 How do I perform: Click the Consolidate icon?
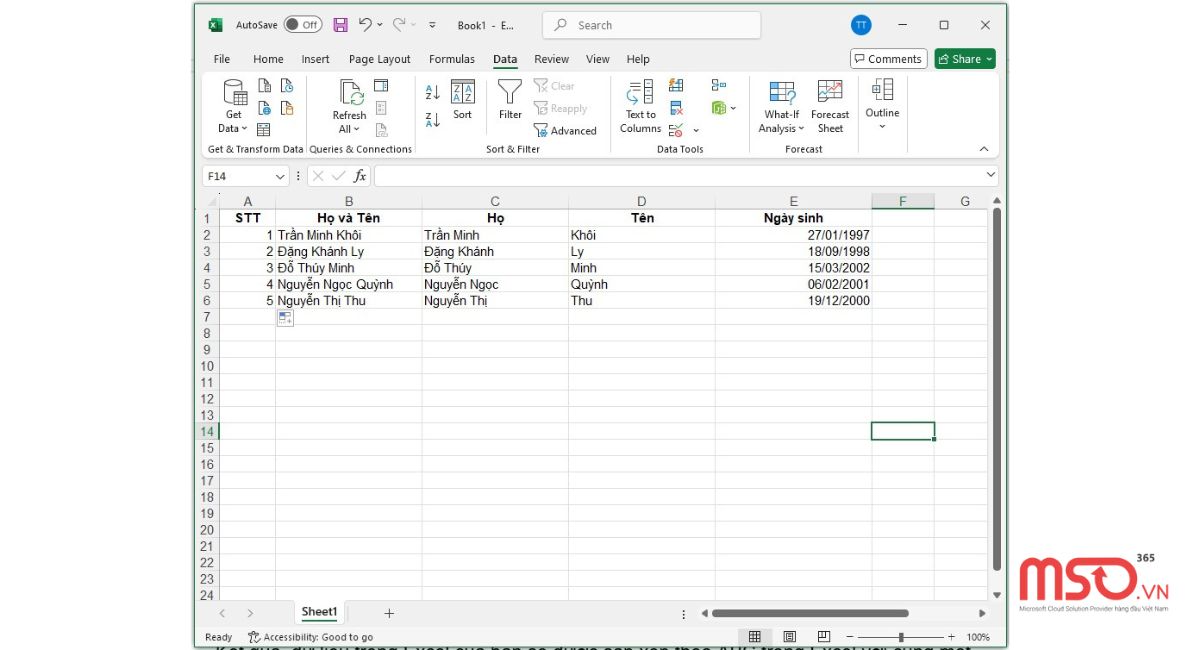pyautogui.click(x=718, y=85)
